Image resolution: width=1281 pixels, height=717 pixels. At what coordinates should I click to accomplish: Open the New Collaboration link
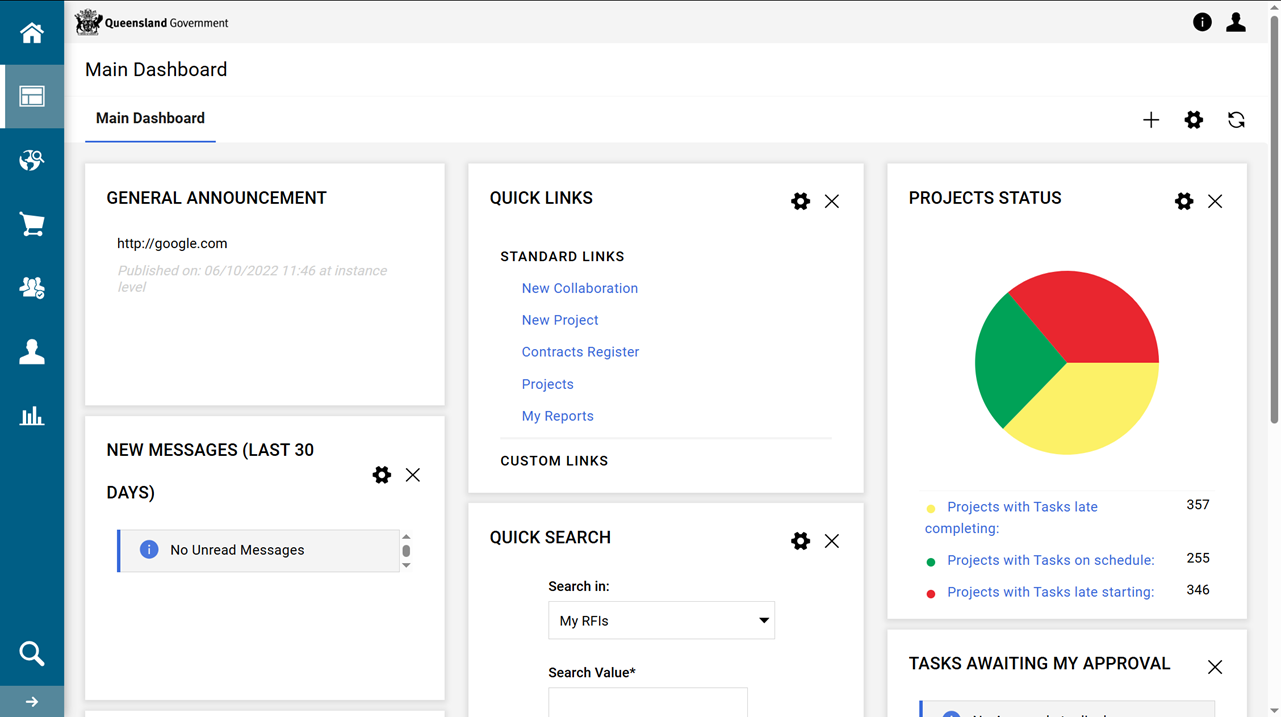pos(579,288)
